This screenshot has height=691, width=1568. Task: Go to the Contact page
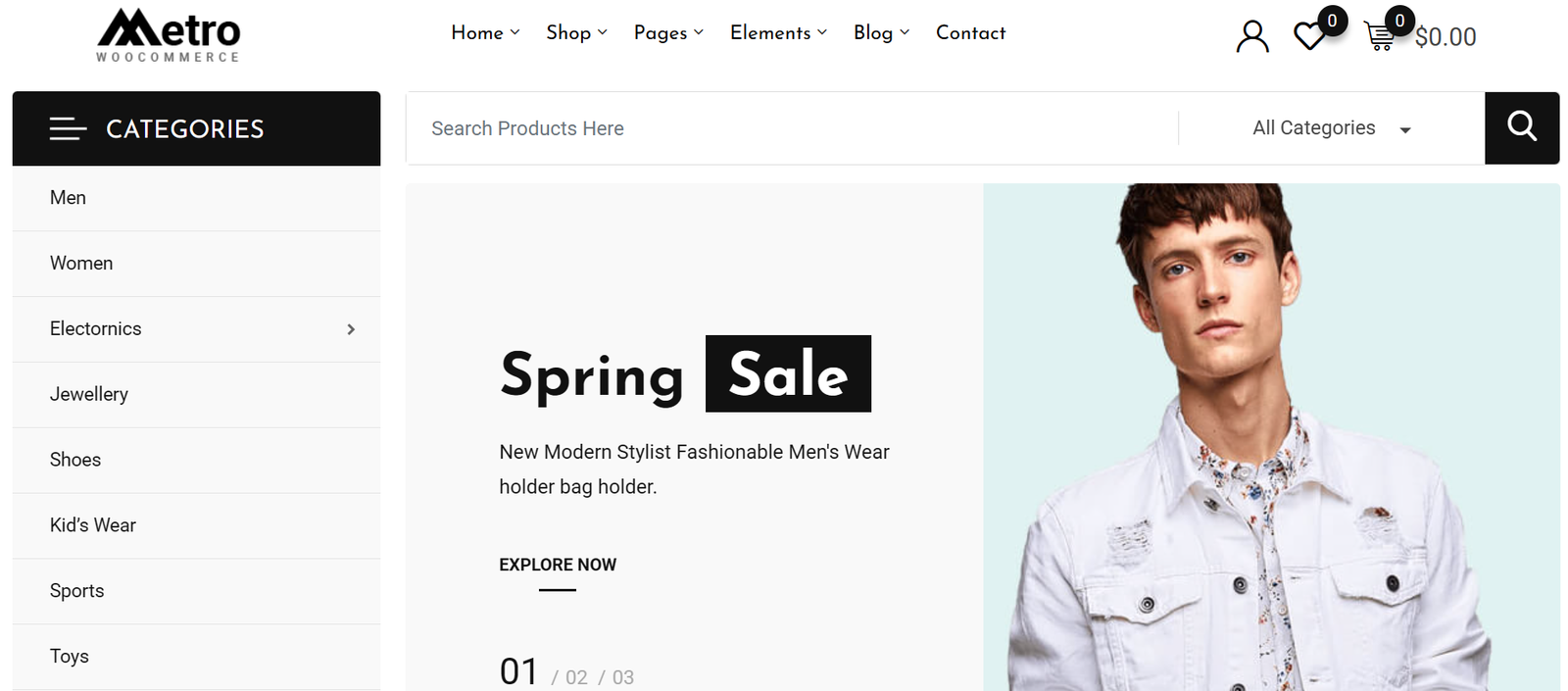[x=970, y=32]
